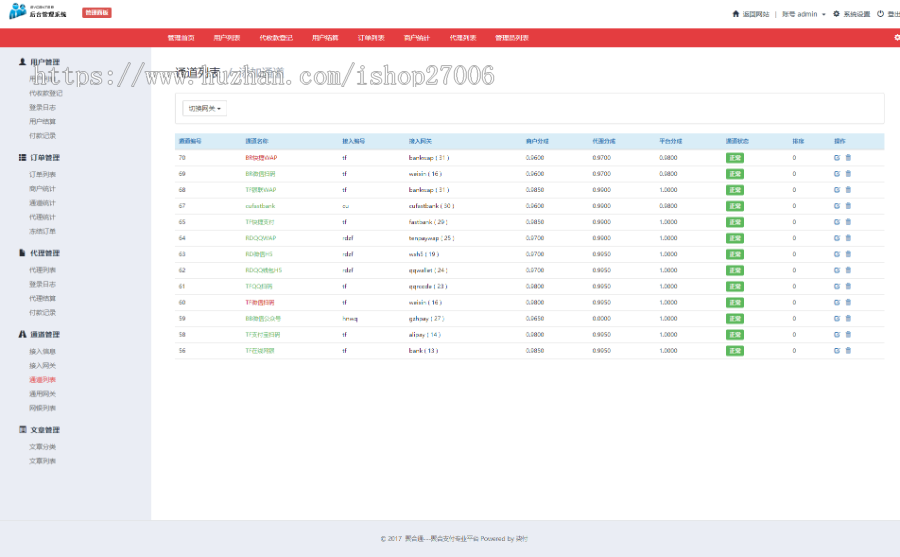
Task: Toggle 正常 status of channel row 68
Action: pos(735,190)
